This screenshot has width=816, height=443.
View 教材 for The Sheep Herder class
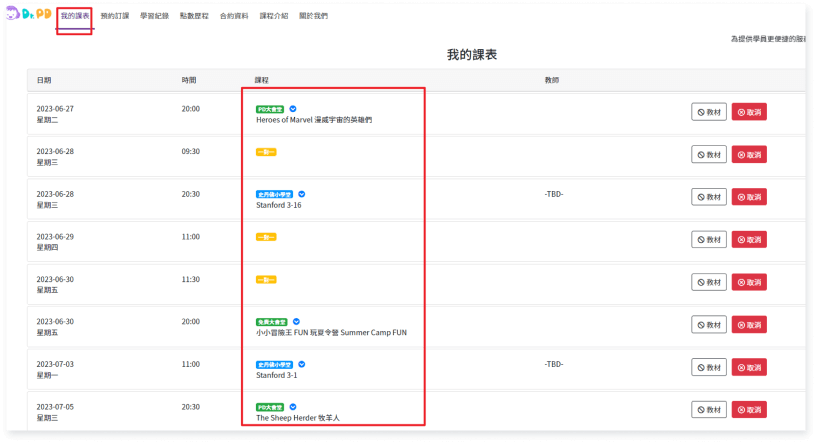tap(708, 409)
